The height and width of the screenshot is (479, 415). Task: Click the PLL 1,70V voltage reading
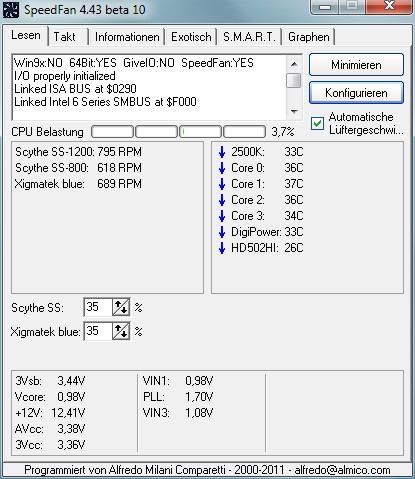tap(178, 397)
